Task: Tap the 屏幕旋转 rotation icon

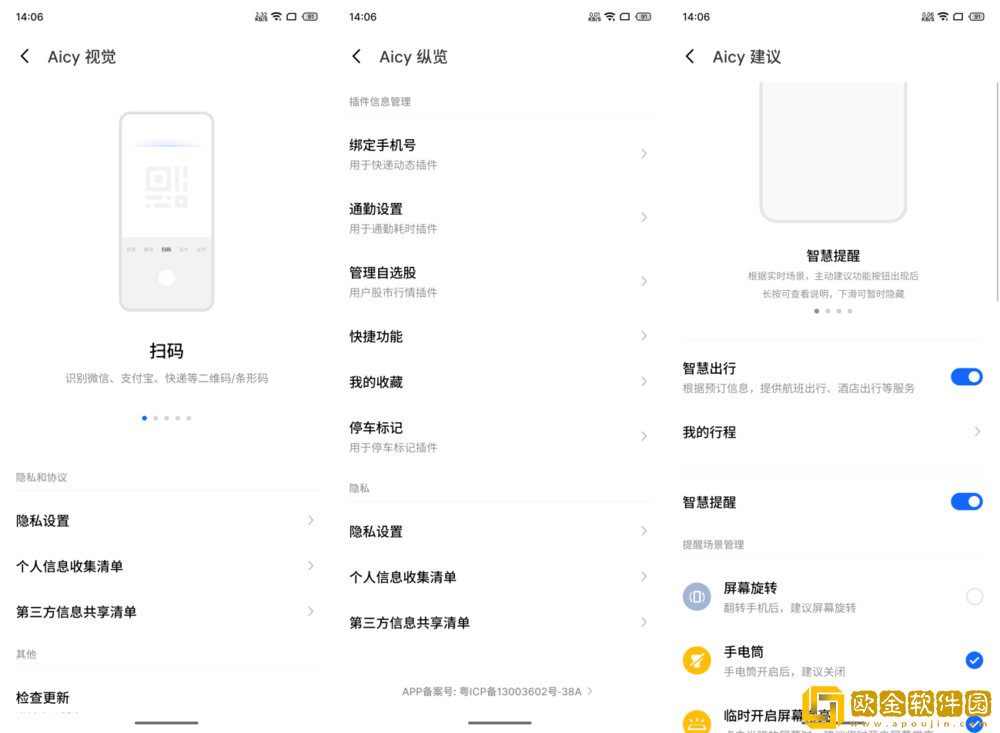Action: click(697, 597)
